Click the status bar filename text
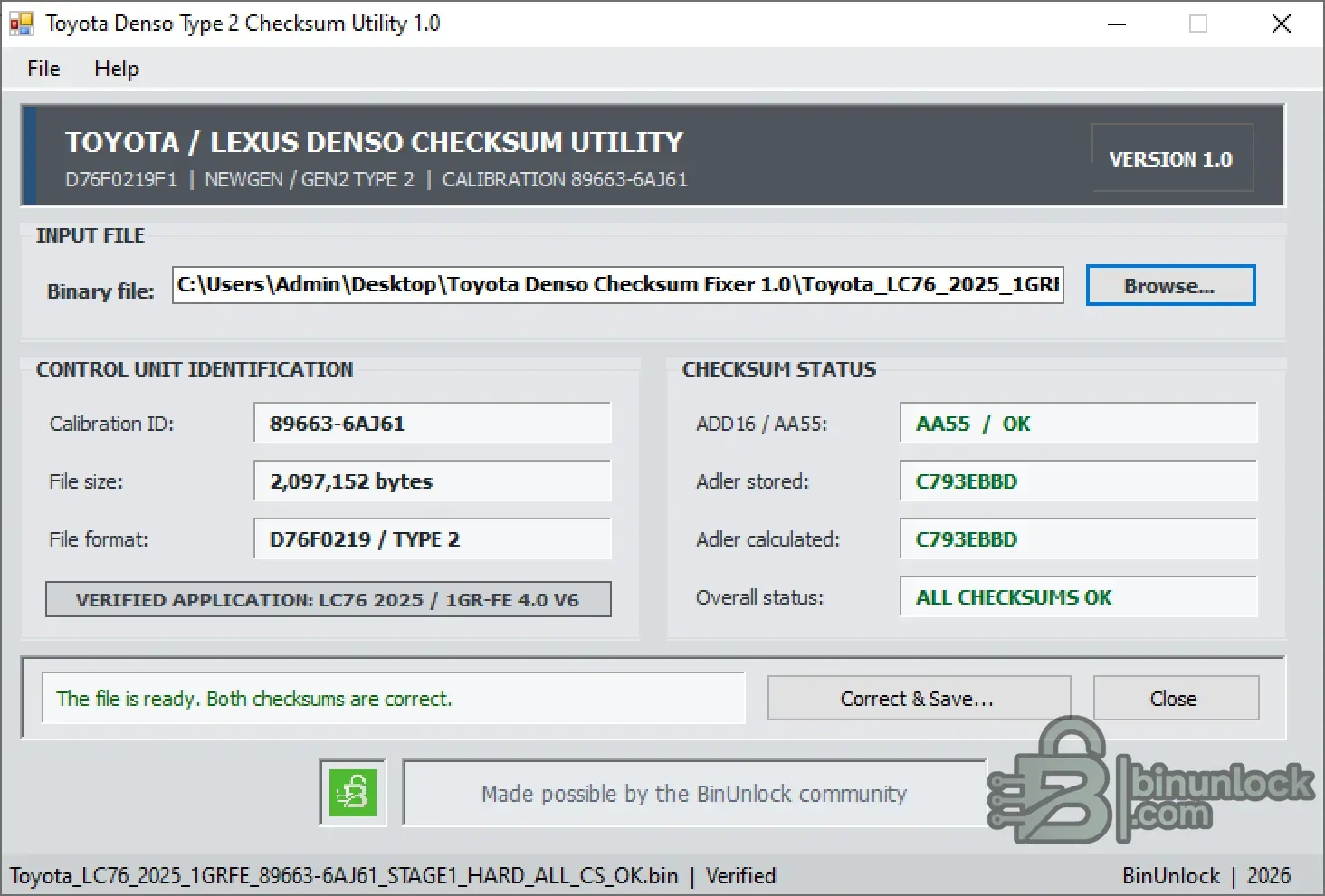1325x896 pixels. point(344,876)
